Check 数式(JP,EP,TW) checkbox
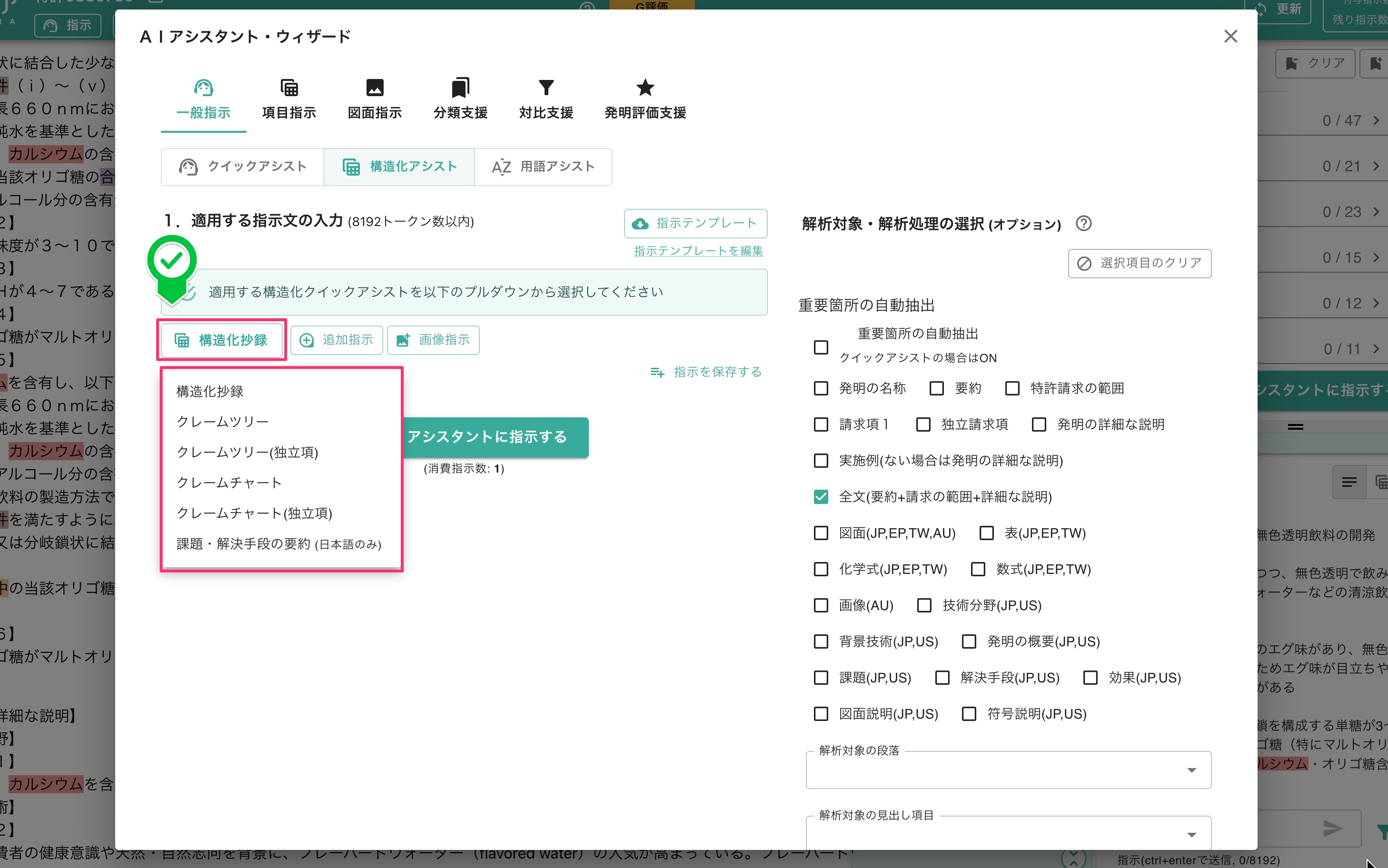 tap(978, 570)
